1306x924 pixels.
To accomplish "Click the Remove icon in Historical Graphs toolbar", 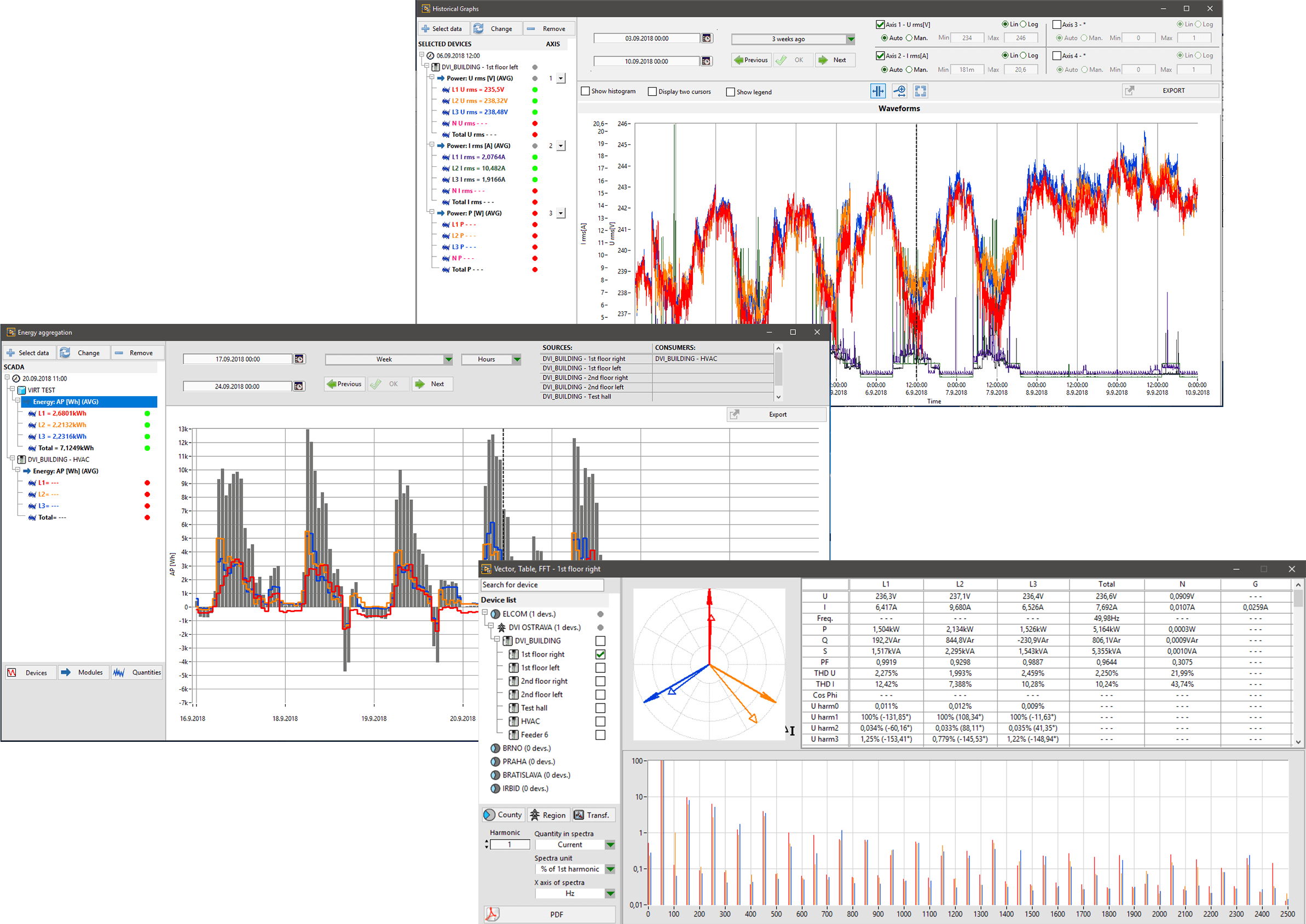I will [531, 28].
